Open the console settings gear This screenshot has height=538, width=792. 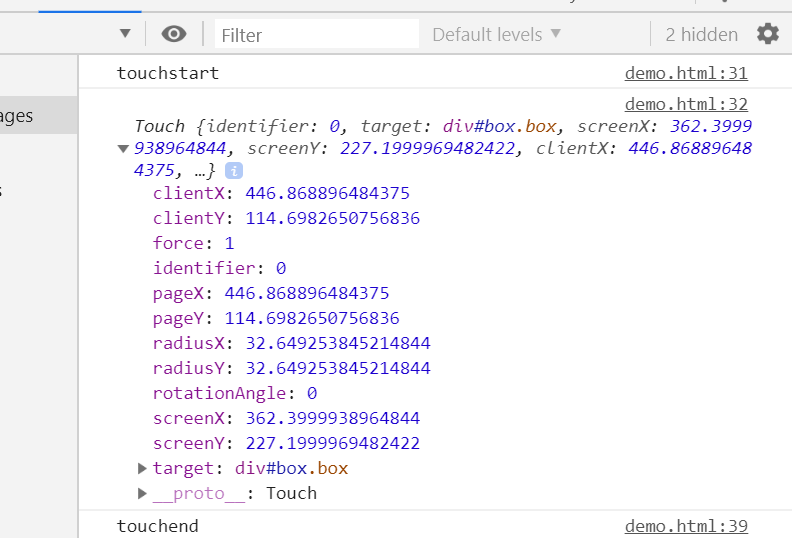767,34
